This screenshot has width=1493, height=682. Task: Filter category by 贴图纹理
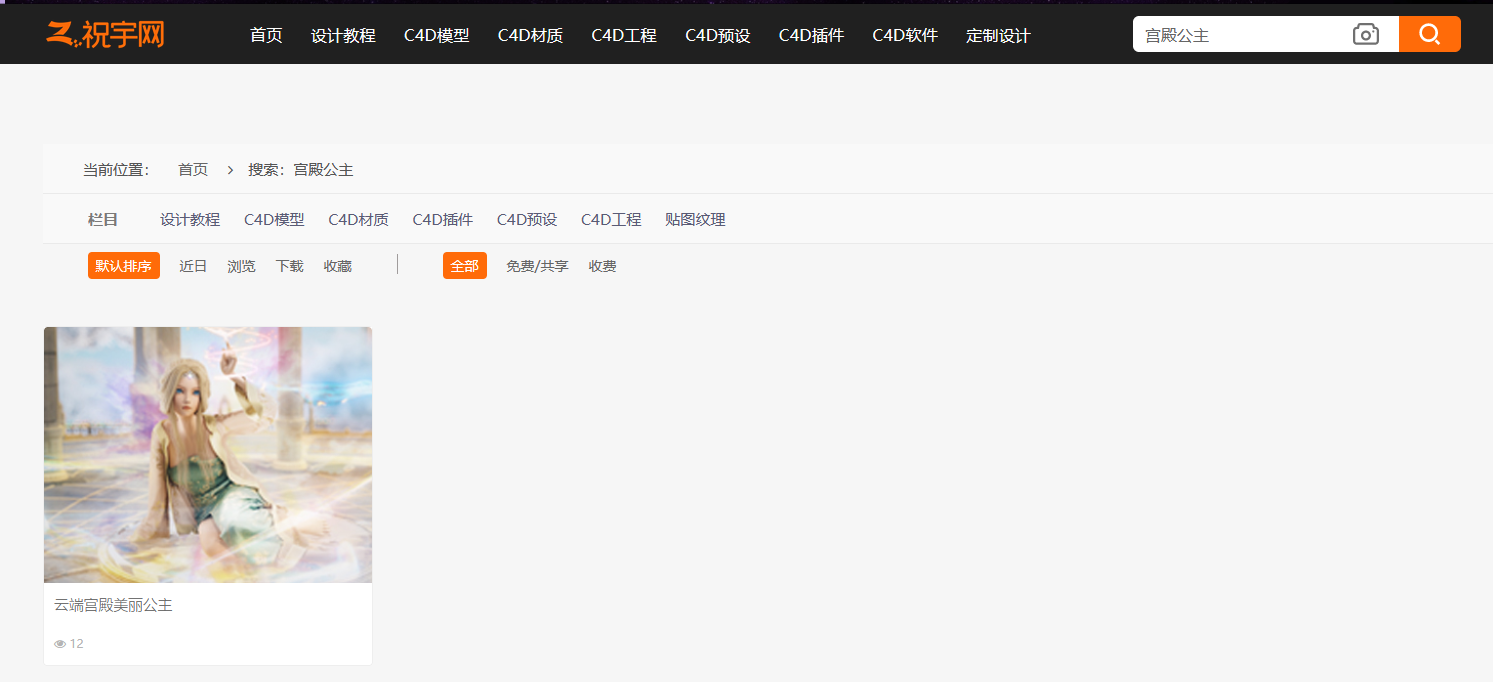pos(695,220)
